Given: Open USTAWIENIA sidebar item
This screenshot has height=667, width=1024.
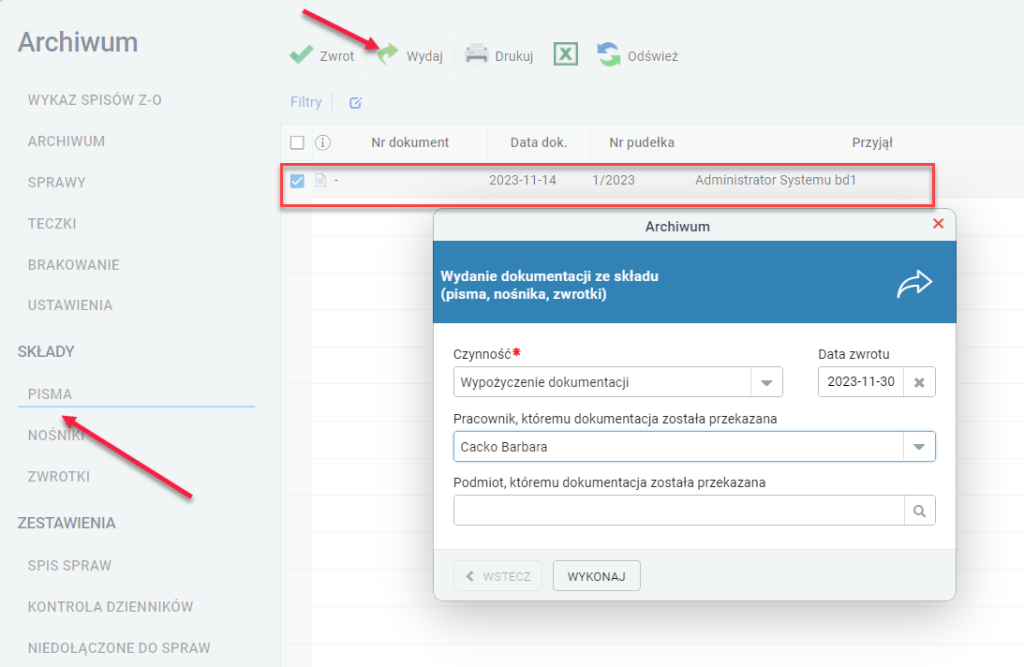Looking at the screenshot, I should tap(70, 305).
